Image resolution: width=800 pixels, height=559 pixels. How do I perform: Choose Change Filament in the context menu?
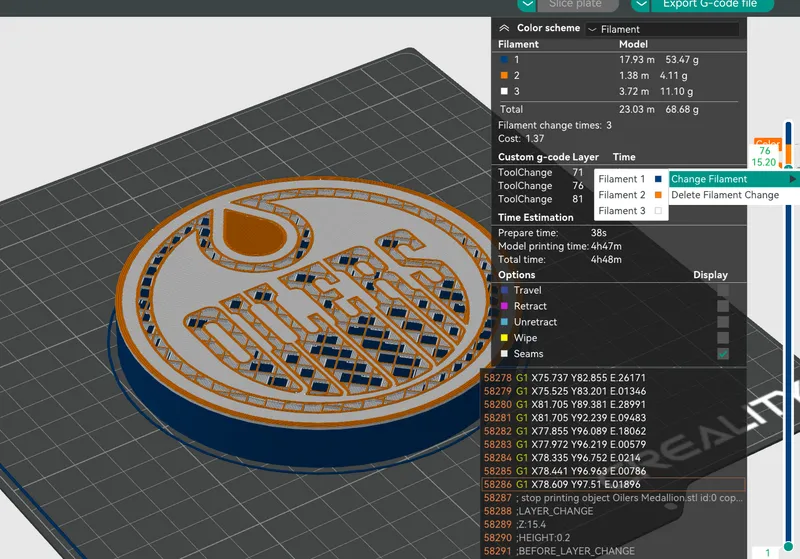click(x=734, y=179)
